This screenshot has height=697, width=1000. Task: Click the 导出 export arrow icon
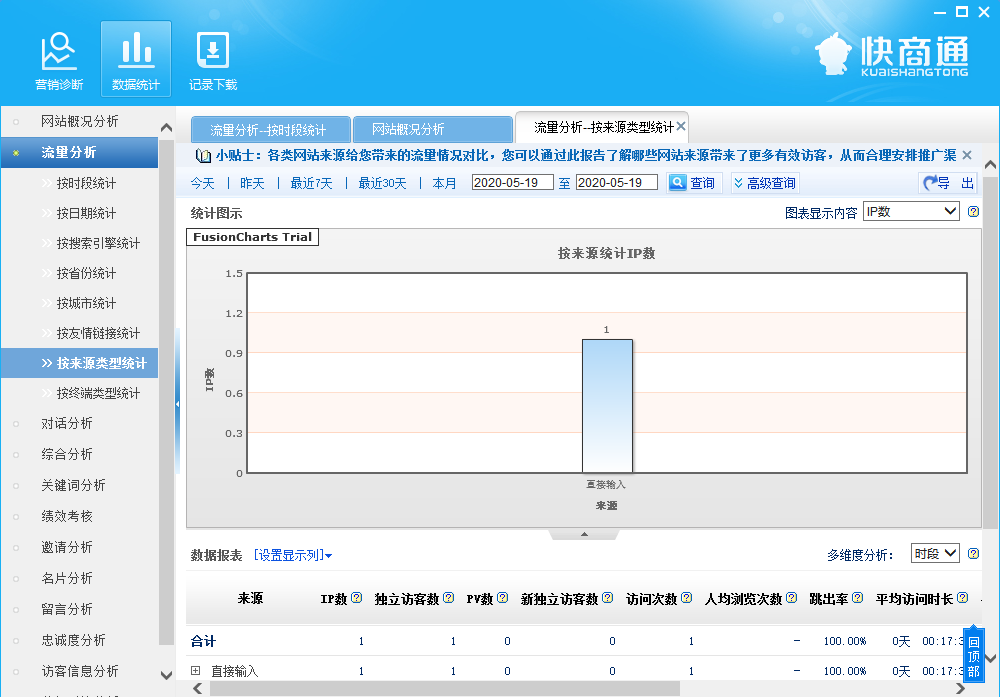point(931,181)
